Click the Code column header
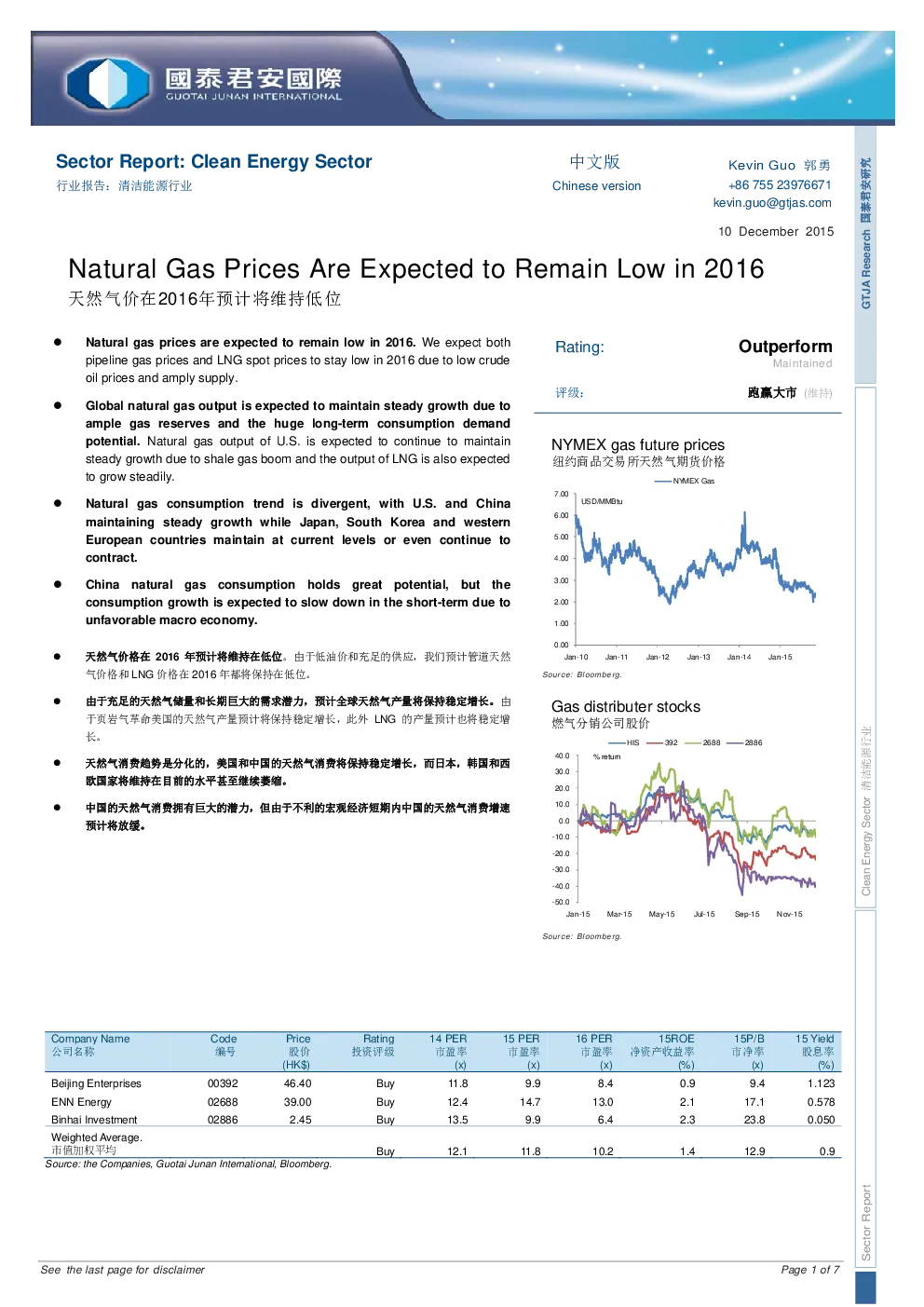The width and height of the screenshot is (924, 1307). [224, 1045]
